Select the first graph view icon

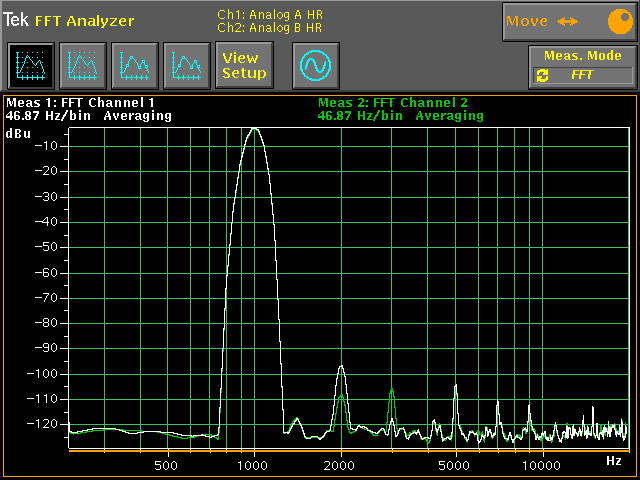tap(31, 67)
